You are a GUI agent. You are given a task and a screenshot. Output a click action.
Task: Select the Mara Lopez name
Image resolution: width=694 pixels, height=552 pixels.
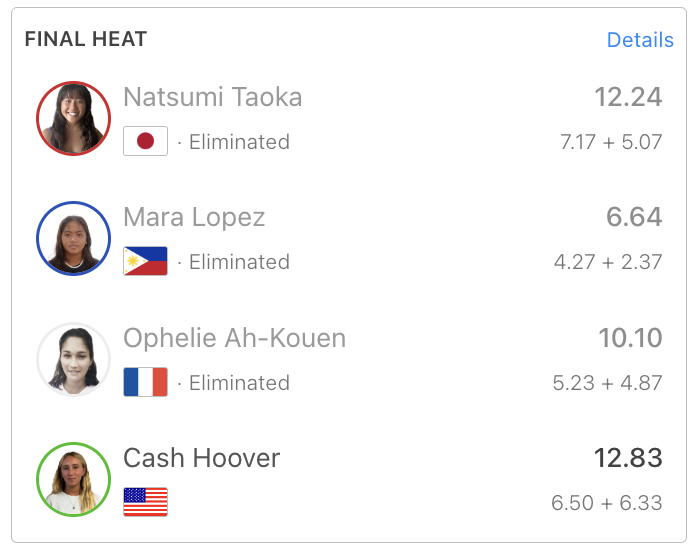[194, 217]
